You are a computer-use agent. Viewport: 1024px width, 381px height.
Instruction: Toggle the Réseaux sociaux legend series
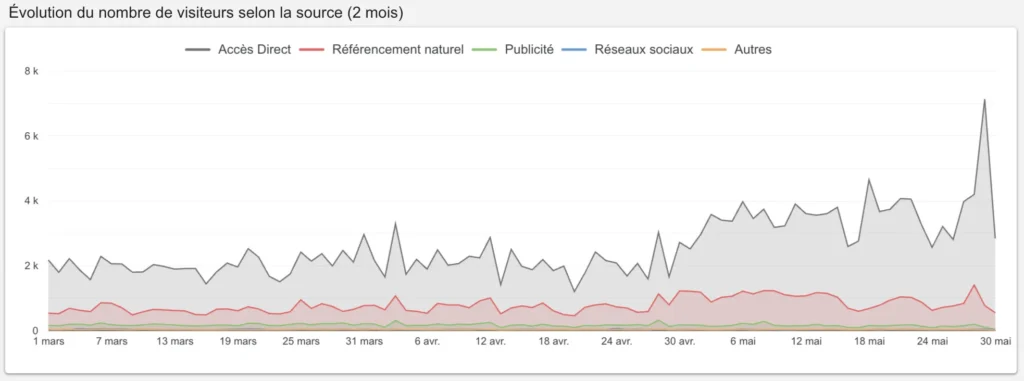pos(627,50)
